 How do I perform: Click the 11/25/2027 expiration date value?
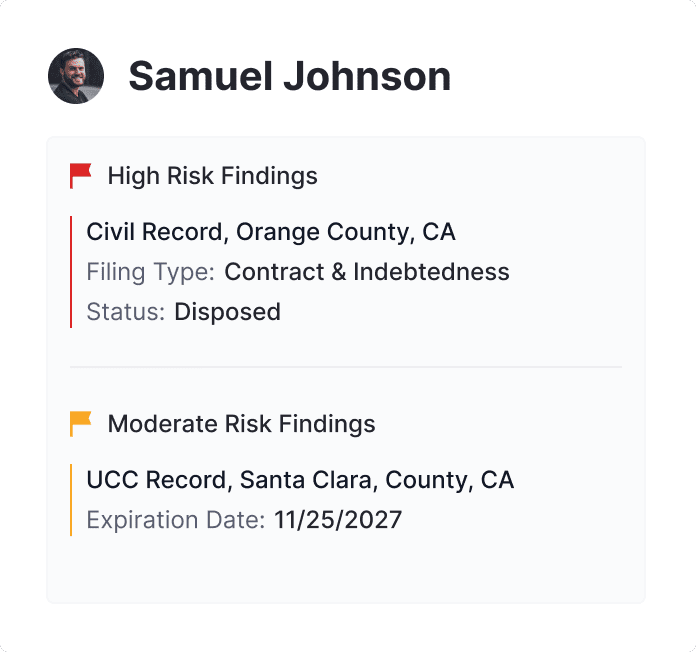click(x=337, y=520)
